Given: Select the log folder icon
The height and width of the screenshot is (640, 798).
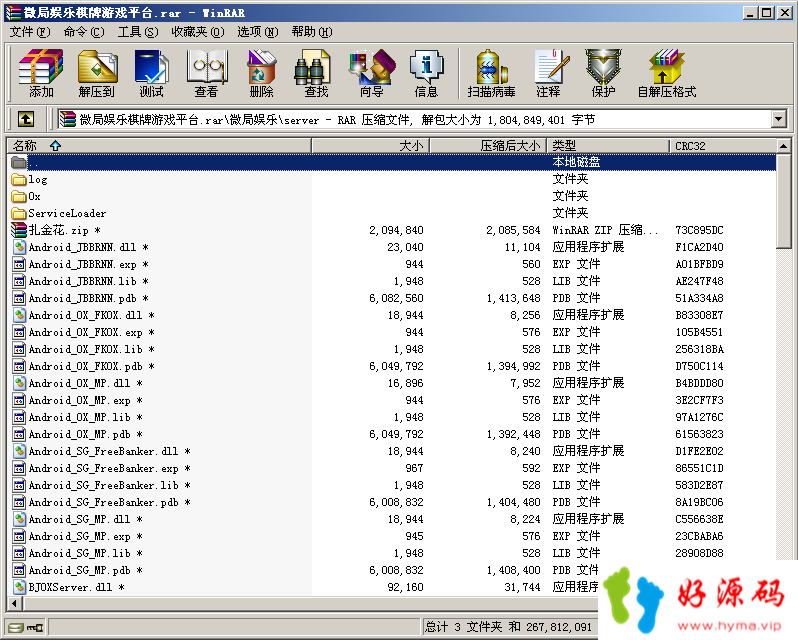Looking at the screenshot, I should (19, 180).
